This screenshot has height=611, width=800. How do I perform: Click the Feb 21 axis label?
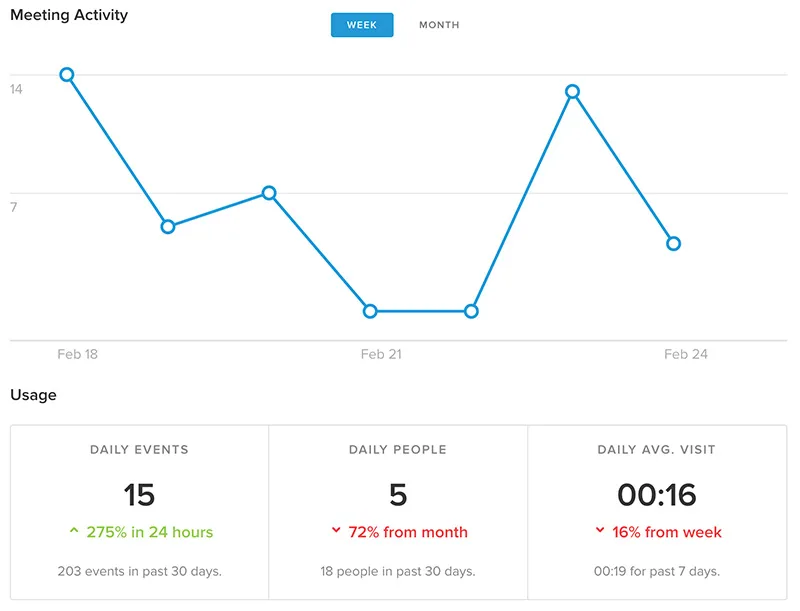(381, 354)
